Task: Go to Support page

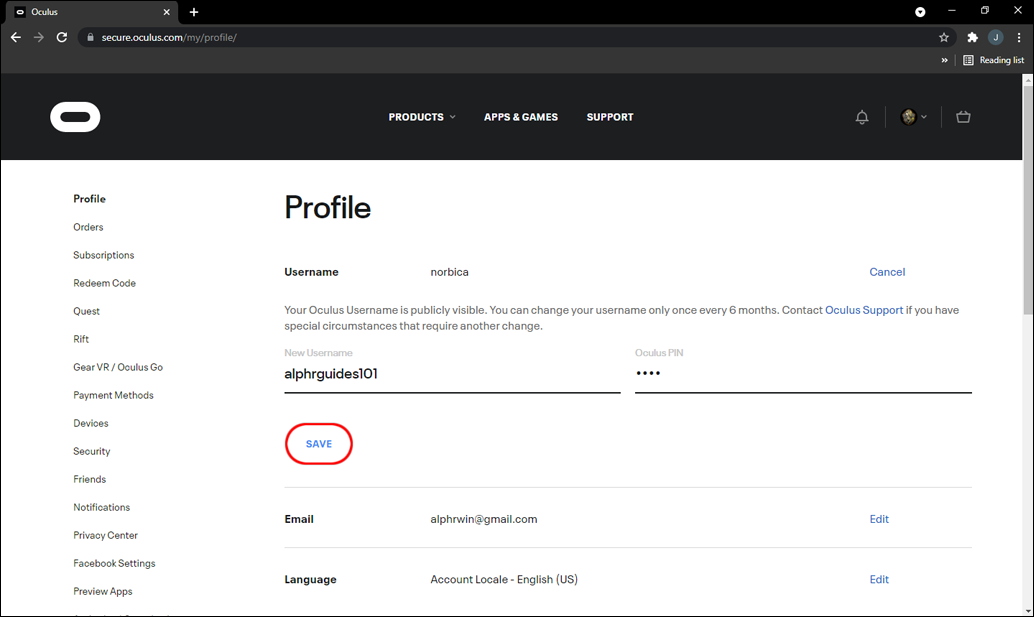Action: tap(610, 117)
